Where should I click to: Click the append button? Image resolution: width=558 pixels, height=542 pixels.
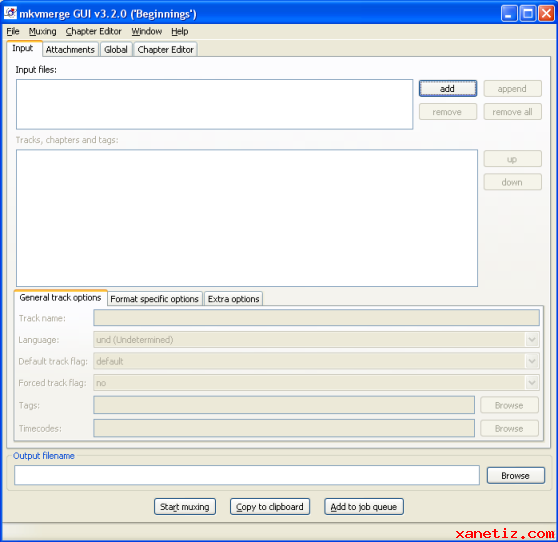click(x=512, y=88)
